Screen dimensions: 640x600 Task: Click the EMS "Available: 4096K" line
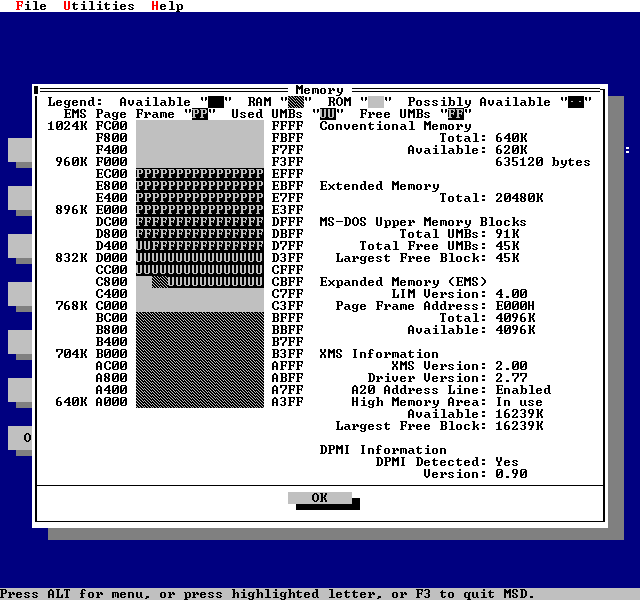(471, 330)
